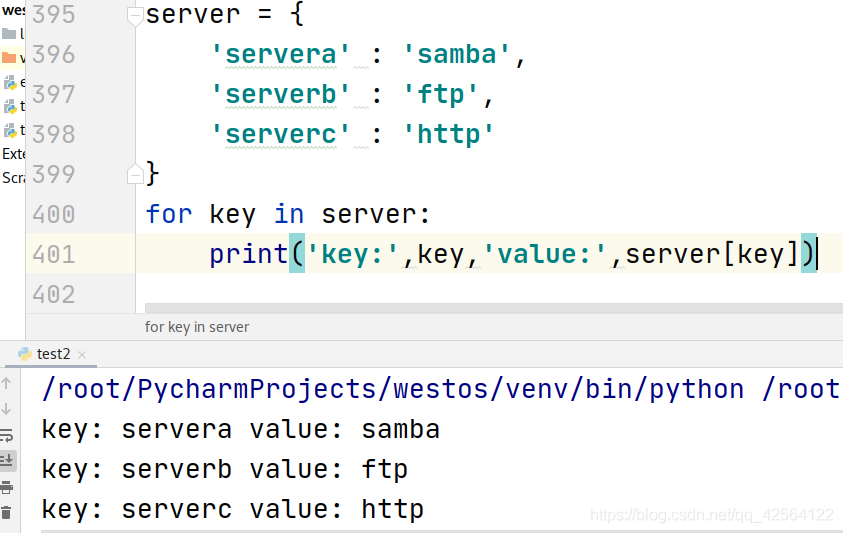Click the 'for key in server' breadcrumb
Screen dimensions: 843x533
click(197, 327)
